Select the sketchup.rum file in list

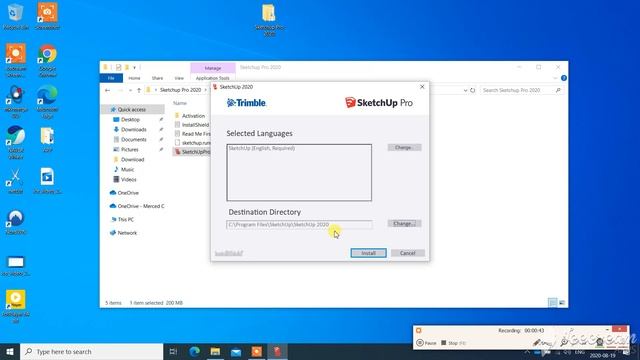coord(196,143)
